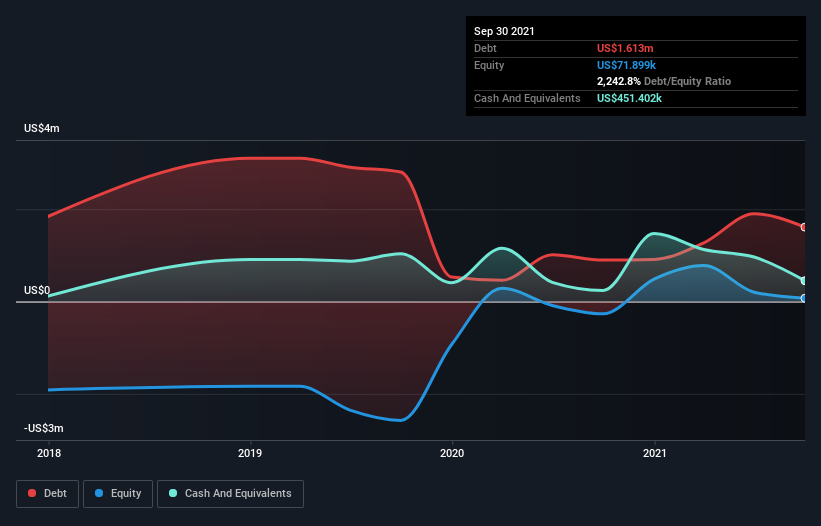Click the Equity label in tooltip

tap(489, 65)
